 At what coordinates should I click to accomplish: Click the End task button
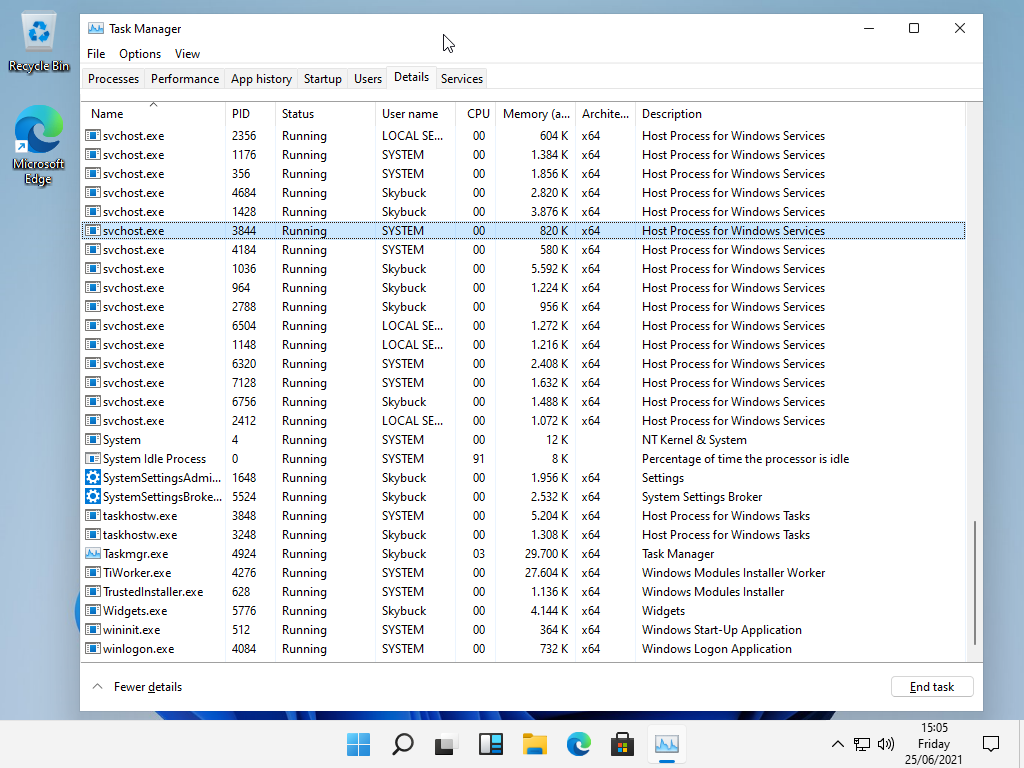point(931,687)
